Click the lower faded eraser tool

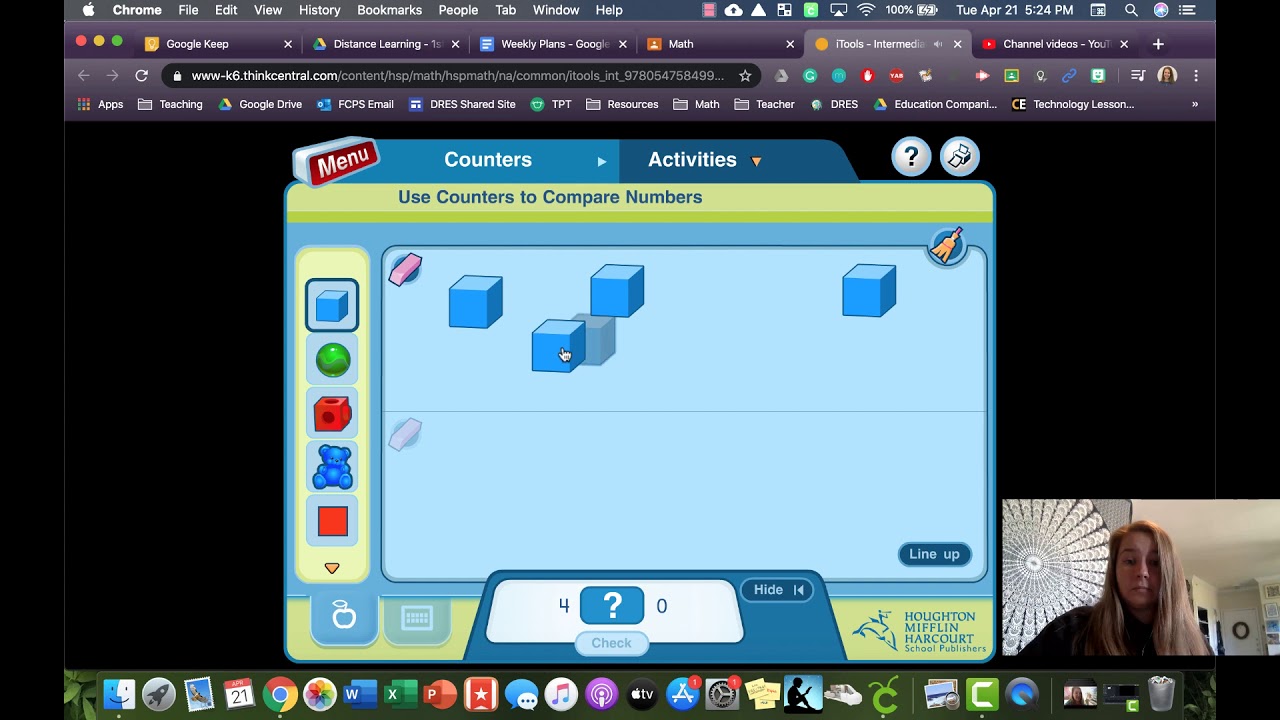[405, 434]
